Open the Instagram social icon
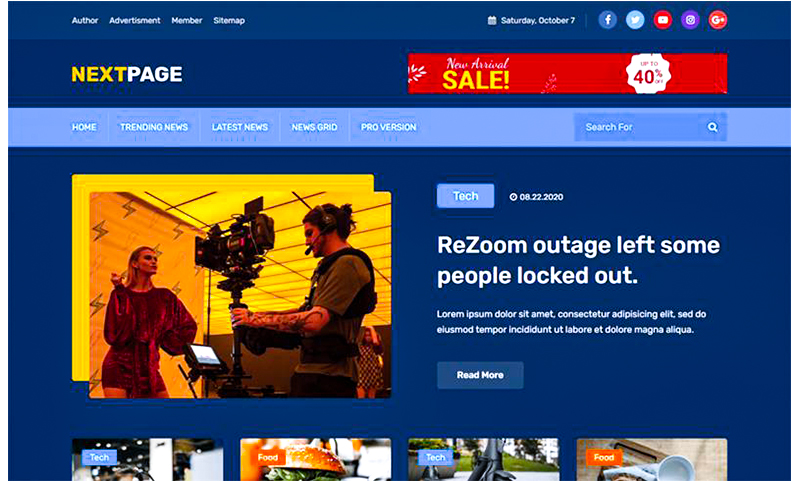 click(690, 20)
